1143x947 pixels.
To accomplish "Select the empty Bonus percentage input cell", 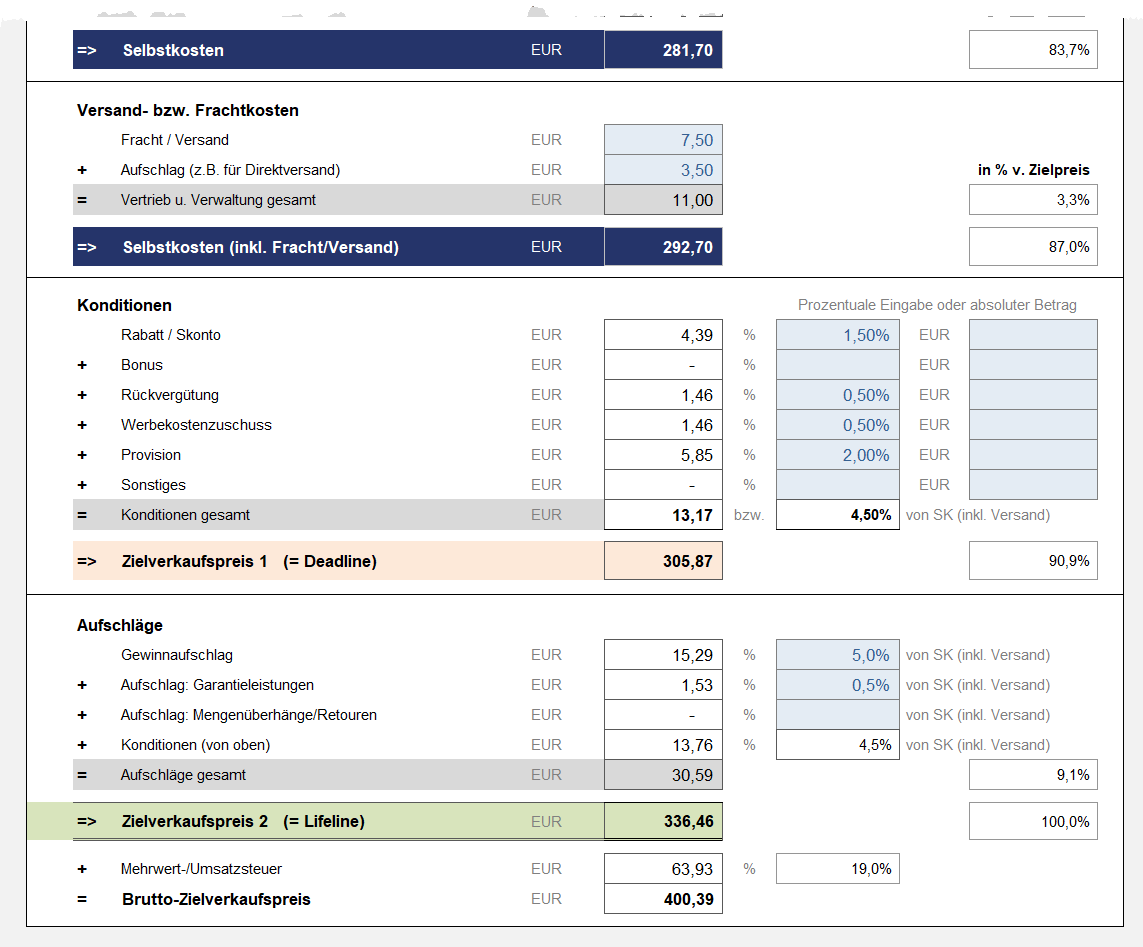I will (x=837, y=365).
